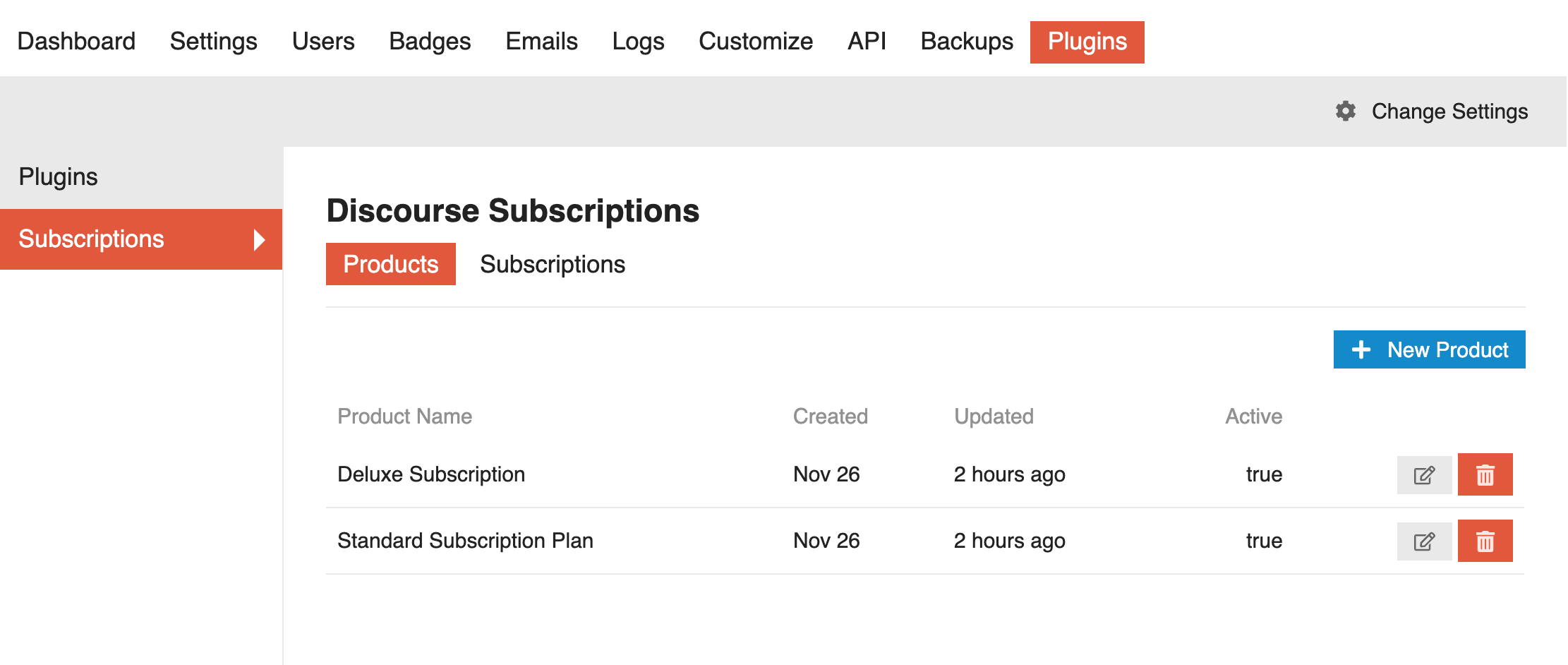
Task: Open the Emails admin section
Action: click(541, 41)
